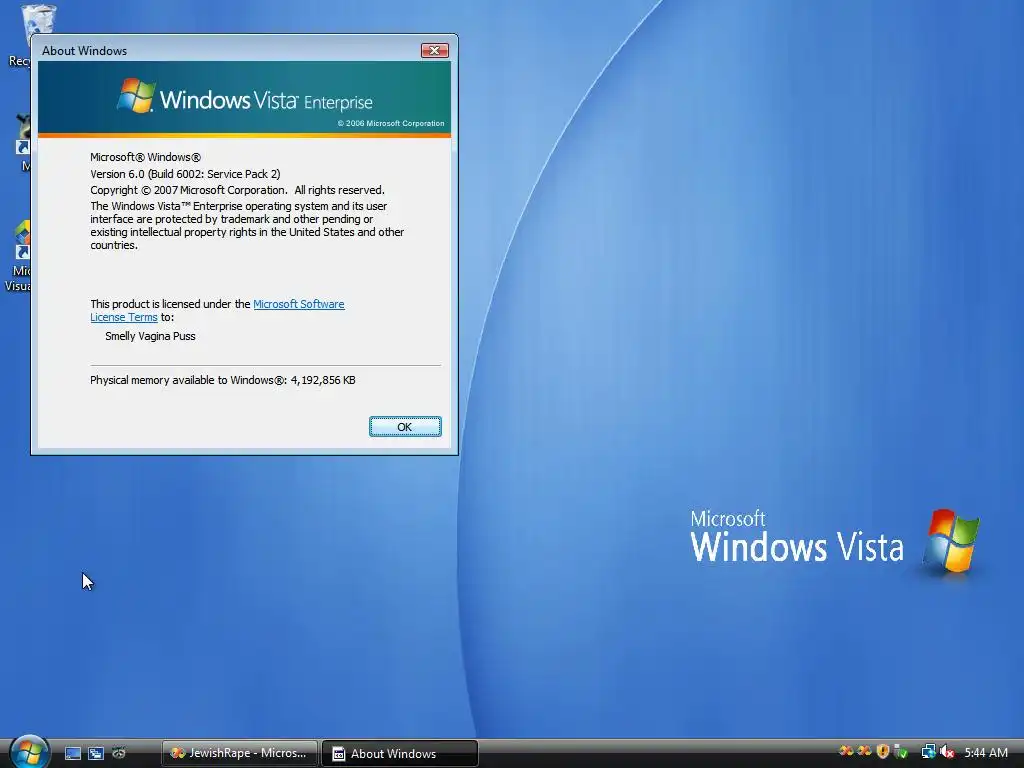This screenshot has height=768, width=1024.
Task: Click the text "Version 6.0 (Build 6002: Service Pack 2)"
Action: (185, 174)
